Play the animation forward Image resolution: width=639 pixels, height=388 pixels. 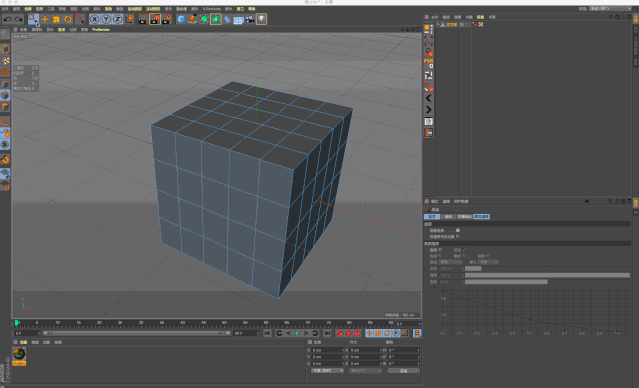pyautogui.click(x=297, y=333)
